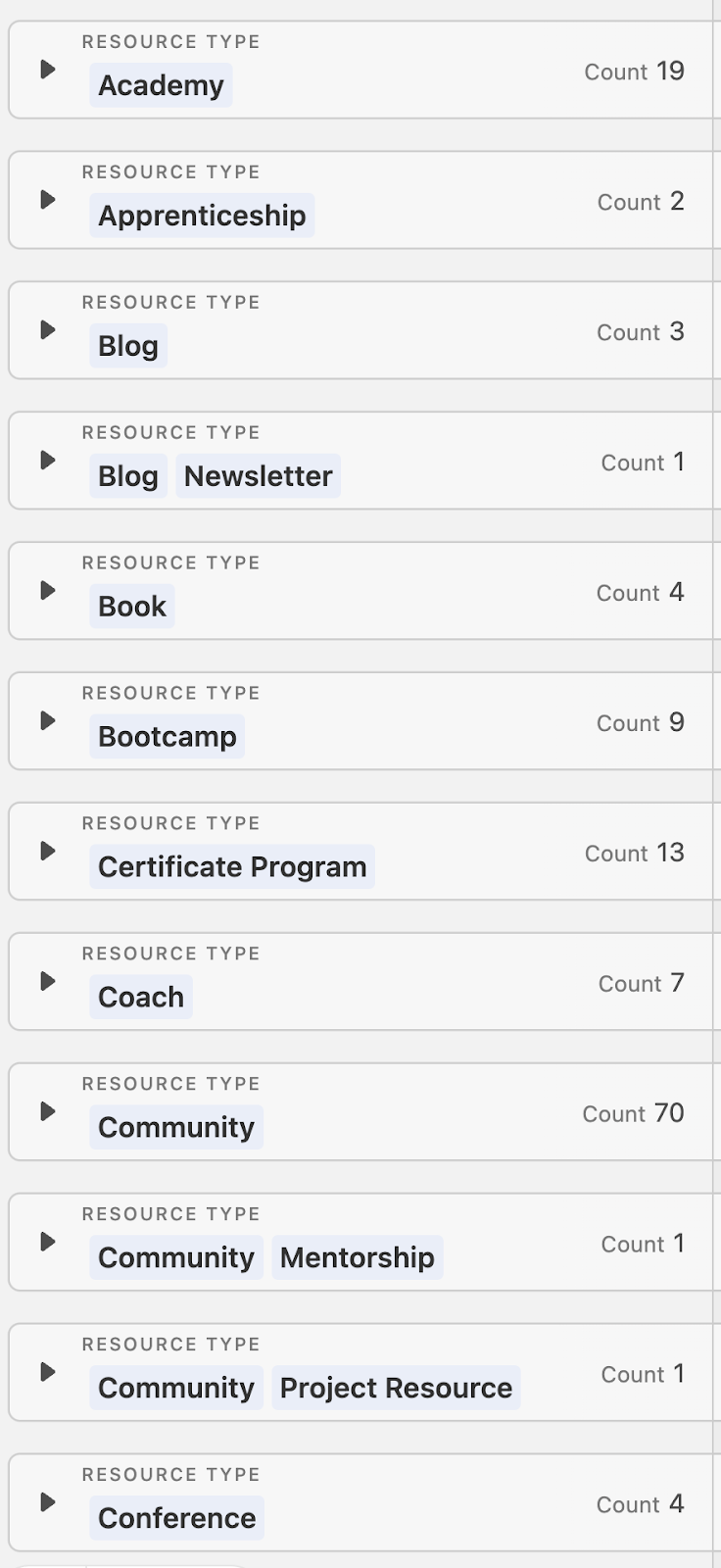Select the Project Resource tag
Screen dimensions: 721x1568
[x=396, y=1388]
